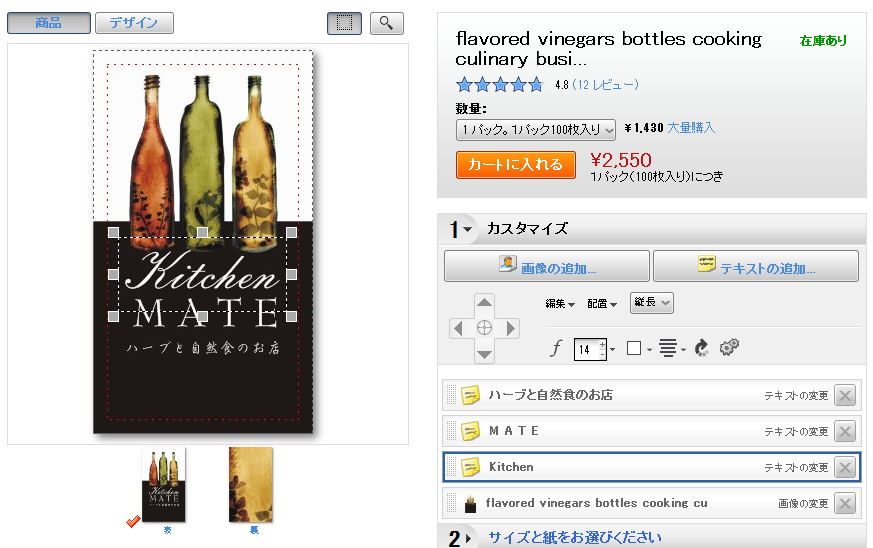Image resolution: width=873 pixels, height=548 pixels.
Task: Click the magnifier zoom icon
Action: coord(386,23)
